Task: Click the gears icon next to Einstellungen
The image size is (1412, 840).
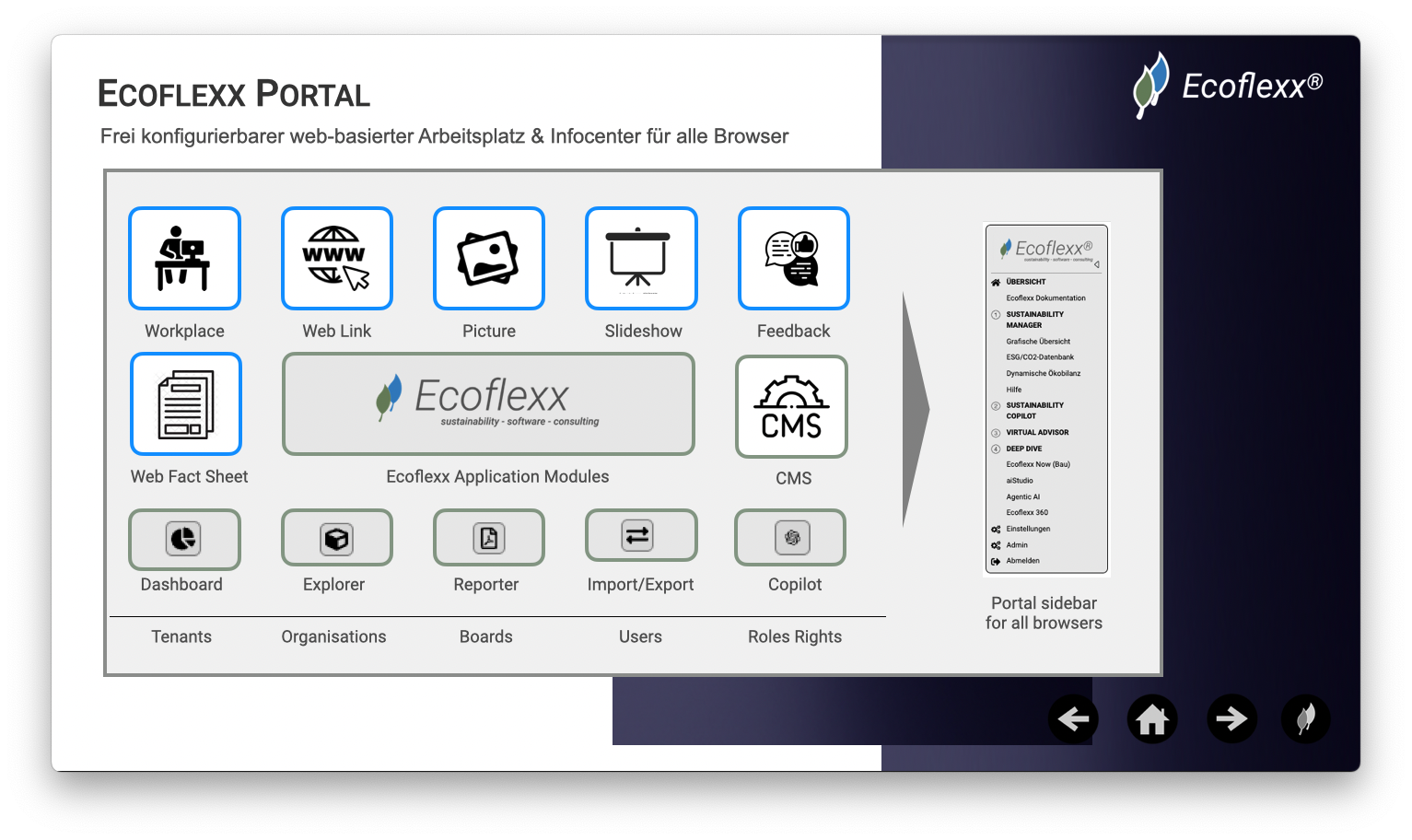Action: pyautogui.click(x=996, y=529)
